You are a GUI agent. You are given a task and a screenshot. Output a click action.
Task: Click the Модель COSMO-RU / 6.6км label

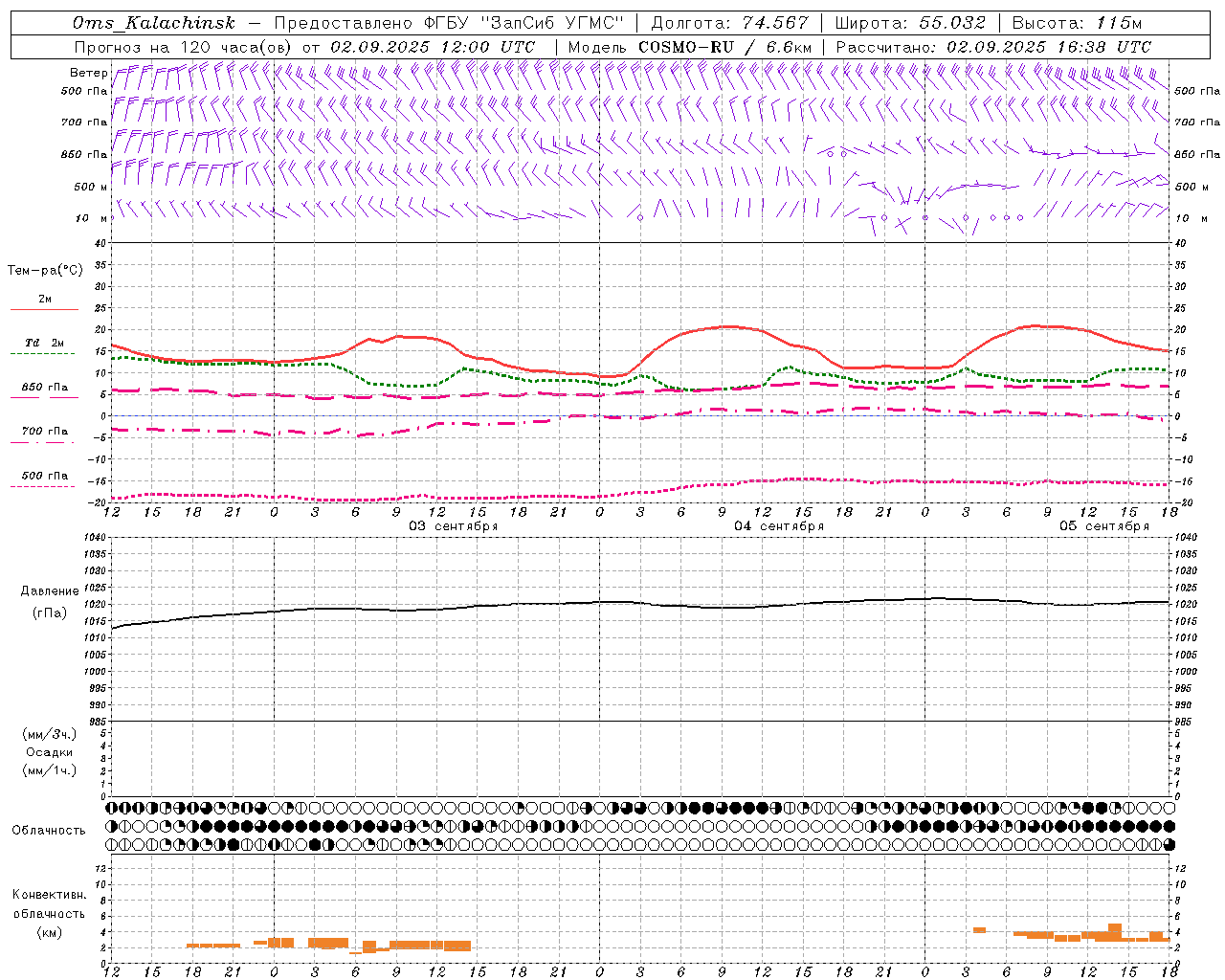(x=689, y=47)
